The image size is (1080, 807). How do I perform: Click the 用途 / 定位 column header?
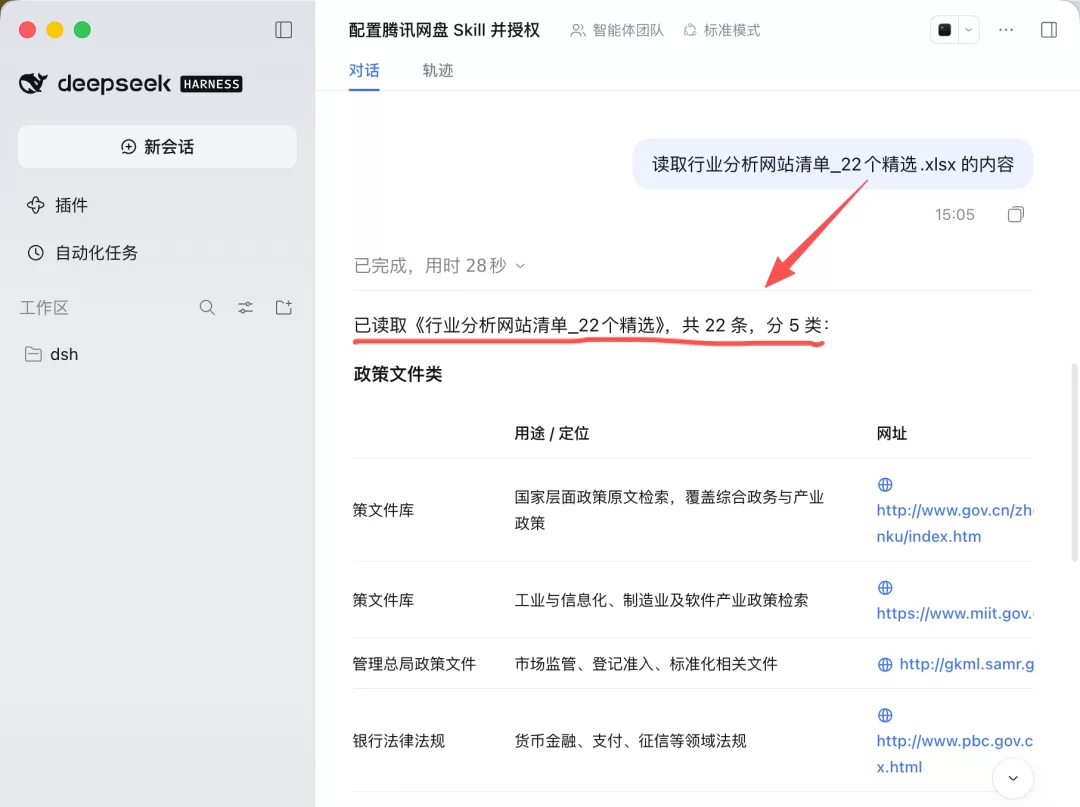552,433
